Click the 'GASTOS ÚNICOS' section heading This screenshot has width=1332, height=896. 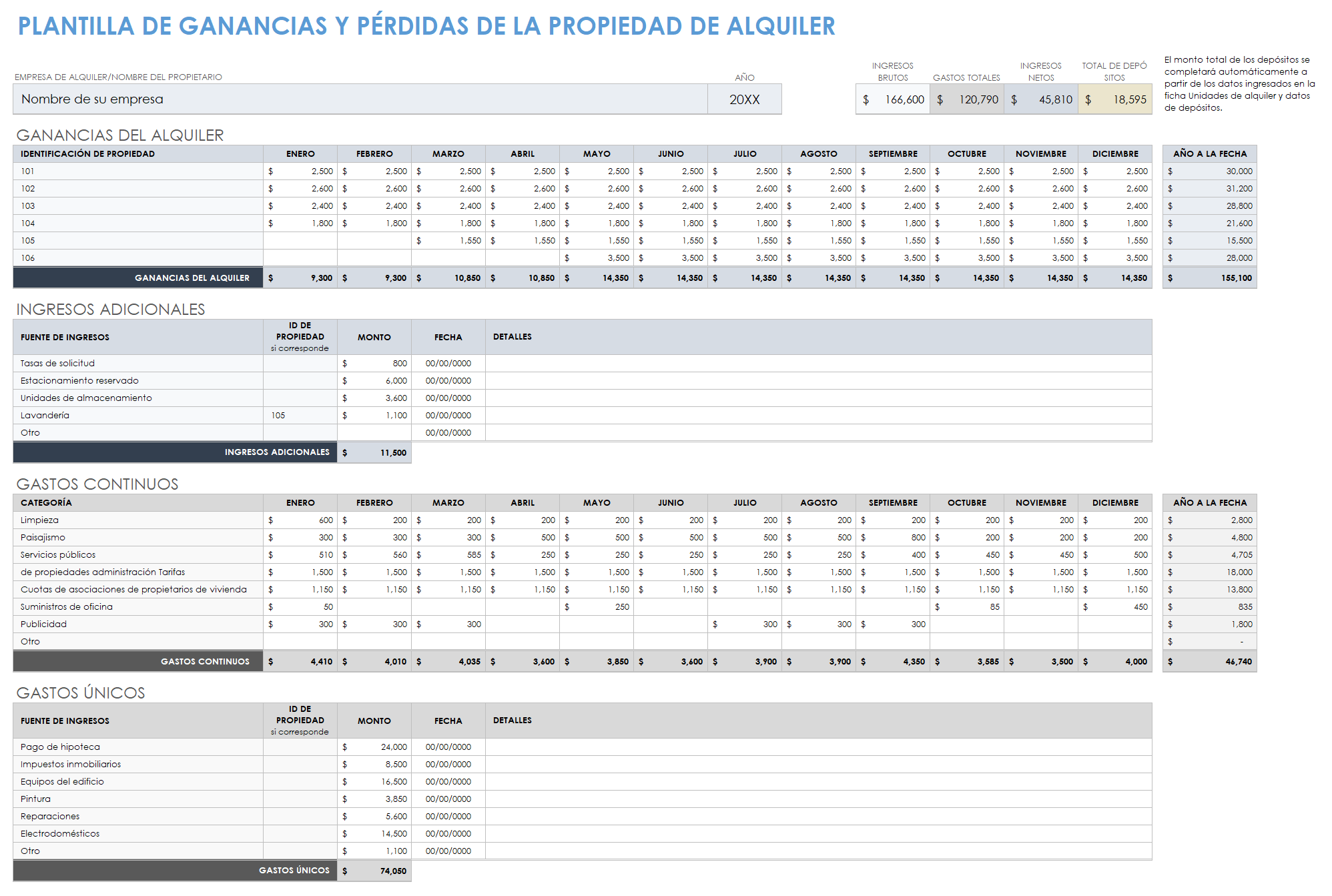click(x=81, y=693)
